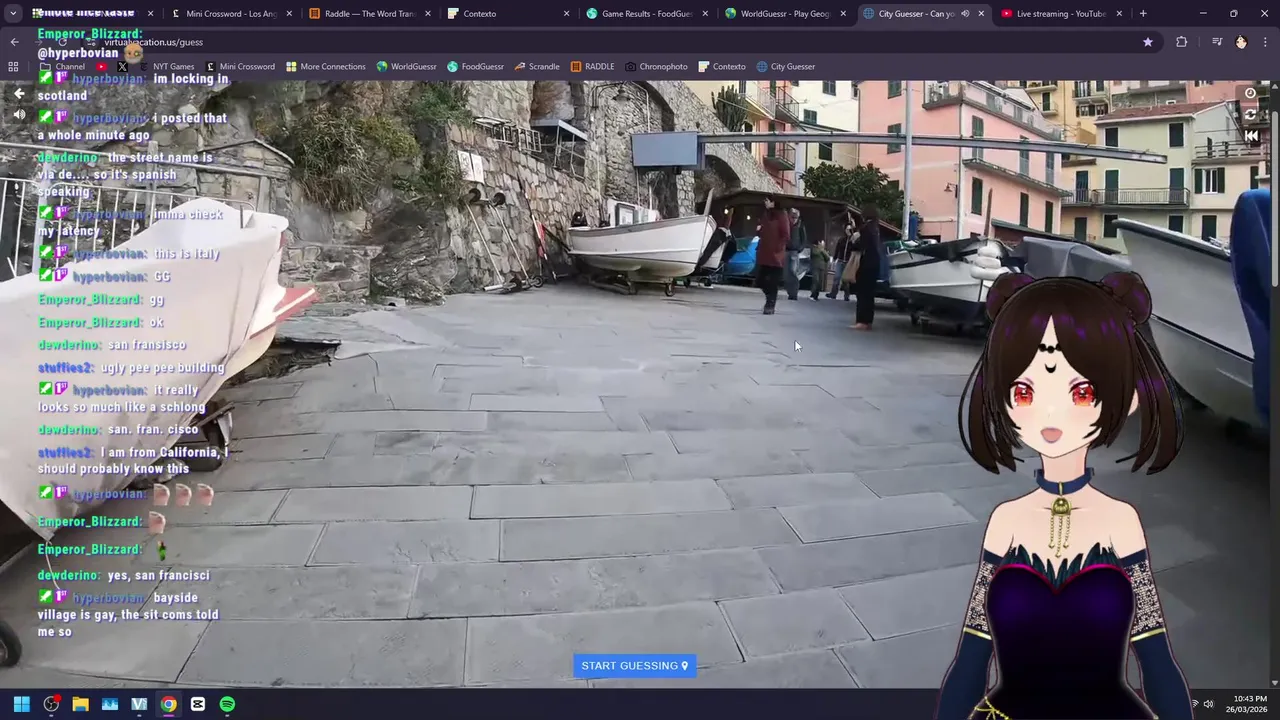Mute audio on City Guesser tab
The height and width of the screenshot is (720, 1280).
coord(964,14)
